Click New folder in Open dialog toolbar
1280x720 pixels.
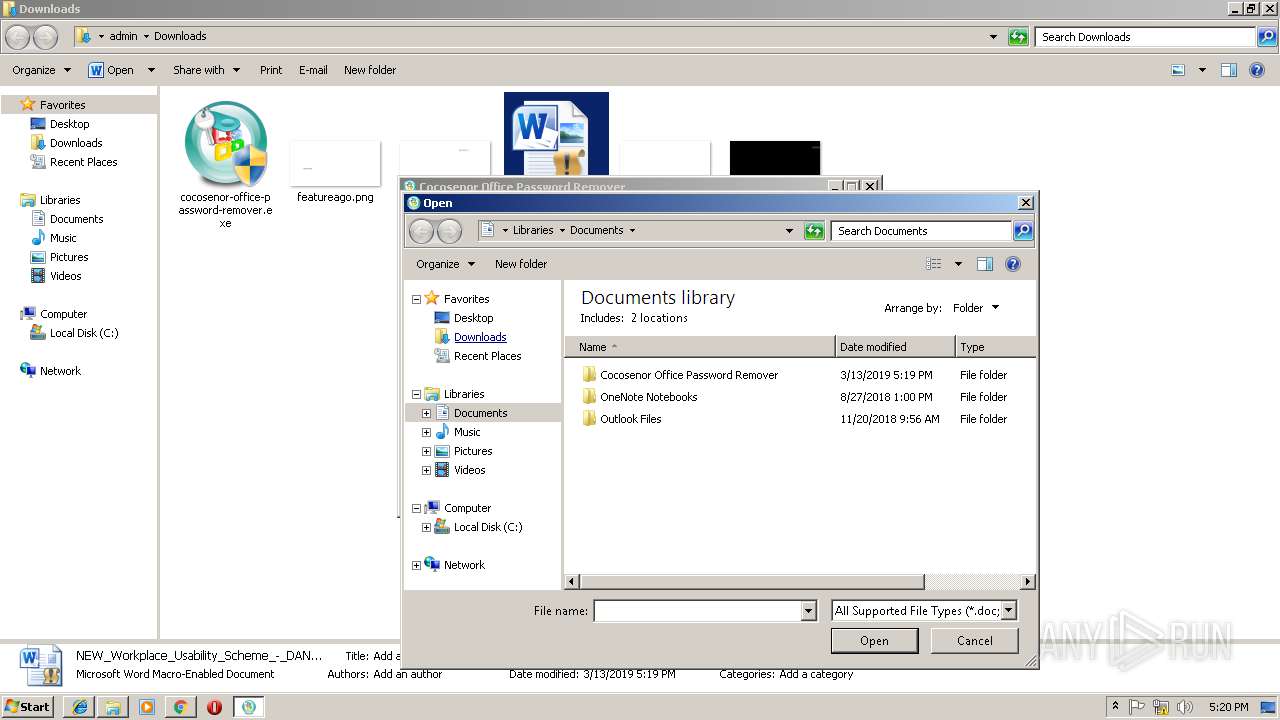click(x=521, y=264)
